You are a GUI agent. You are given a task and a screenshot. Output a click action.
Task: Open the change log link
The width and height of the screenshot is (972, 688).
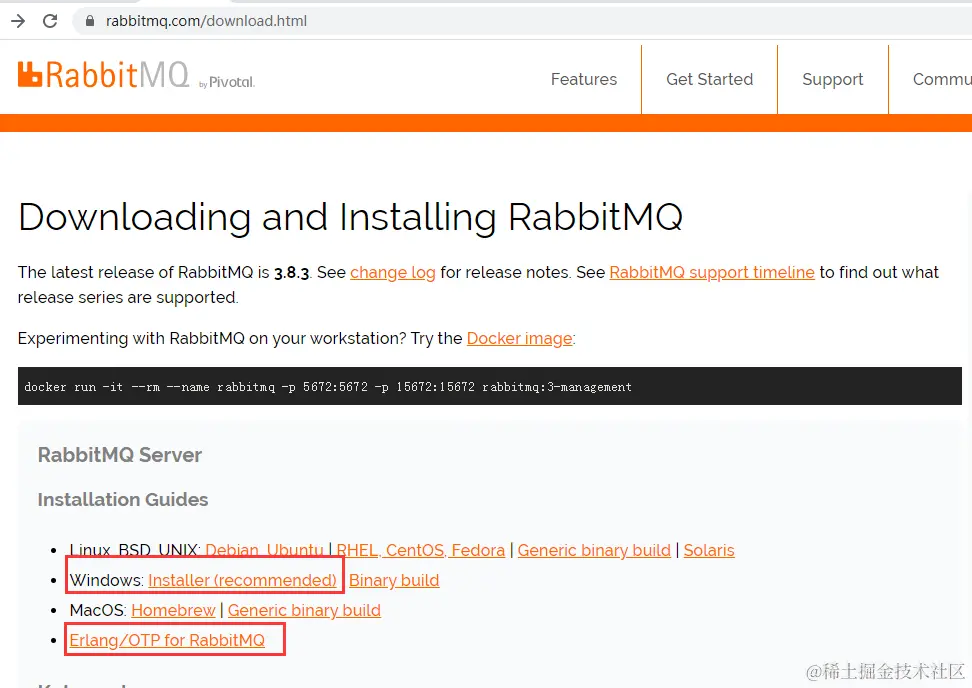[392, 273]
